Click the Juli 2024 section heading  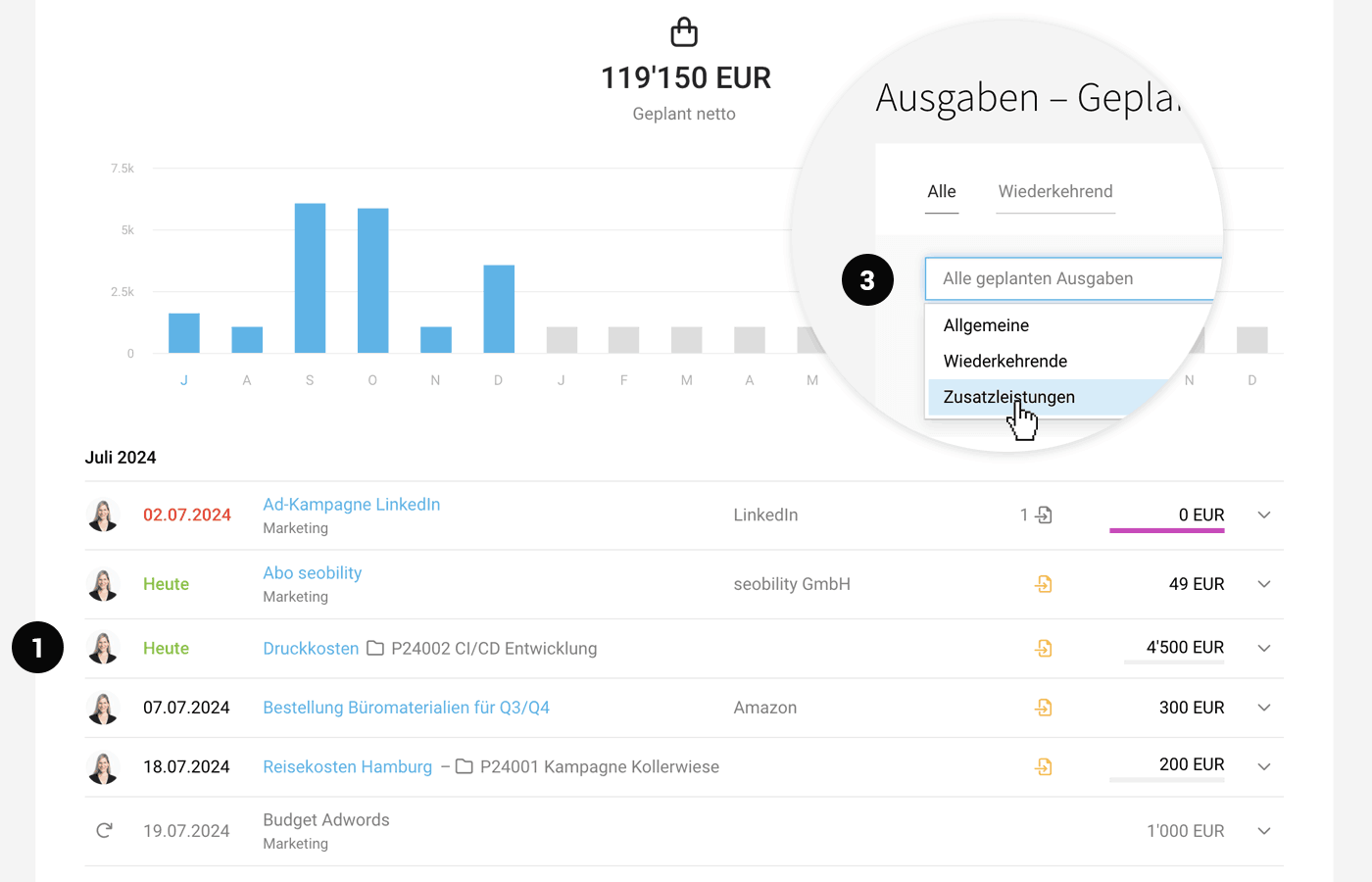click(121, 458)
